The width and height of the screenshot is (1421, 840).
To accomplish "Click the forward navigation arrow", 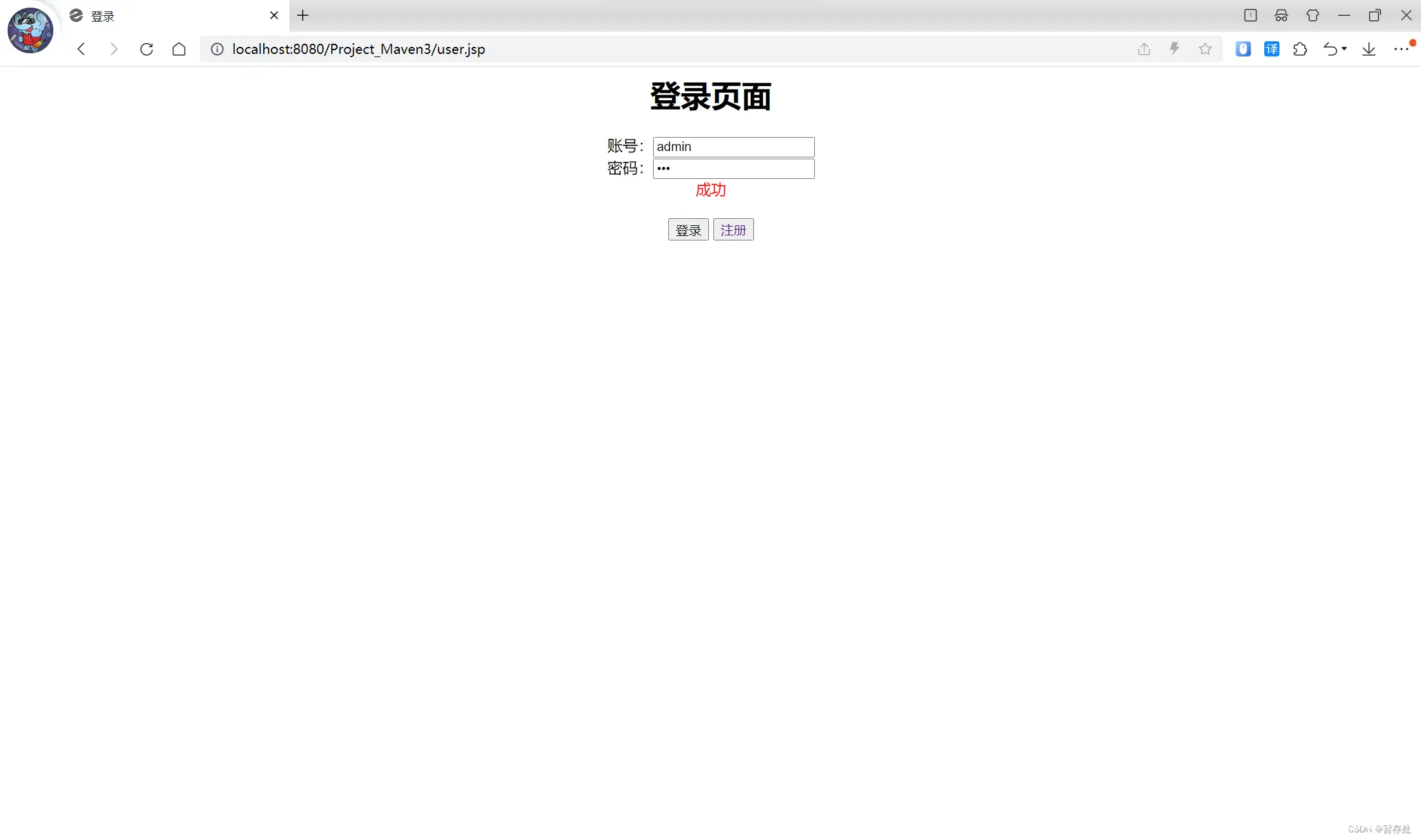I will coord(113,48).
